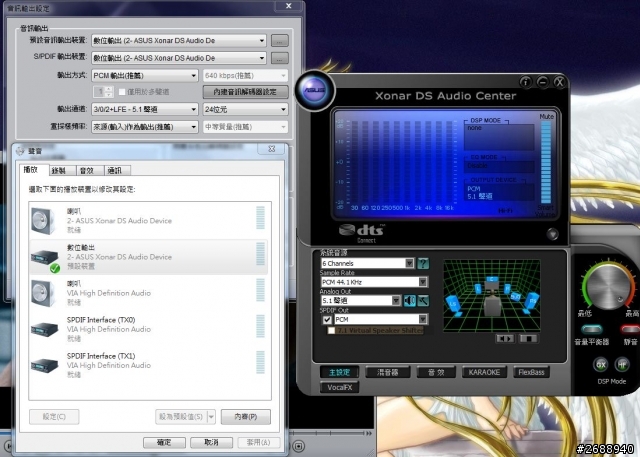Open the Mixer tab in Xonar

click(387, 372)
